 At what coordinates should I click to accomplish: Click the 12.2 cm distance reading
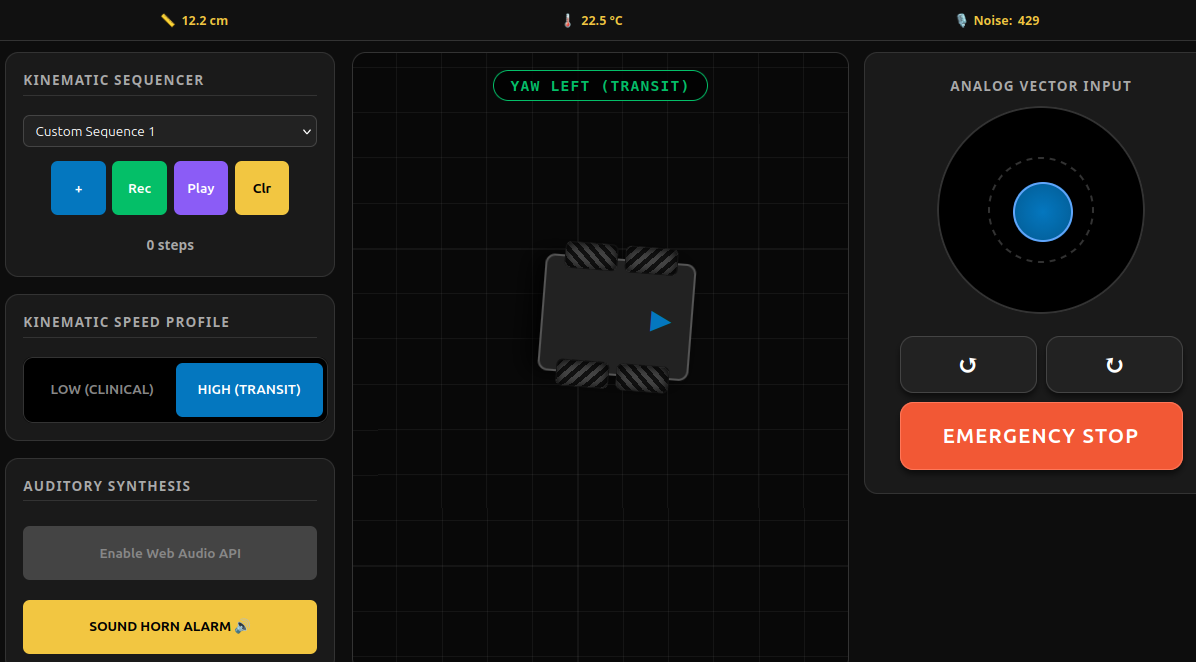204,21
